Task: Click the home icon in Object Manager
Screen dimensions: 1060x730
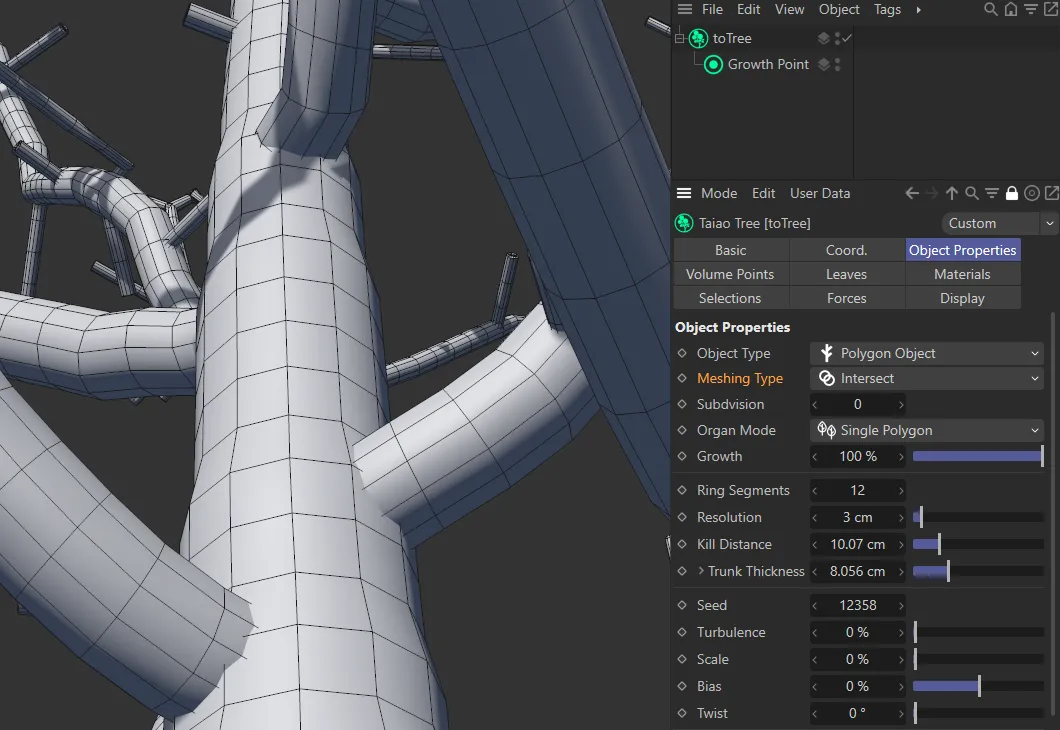Action: (1010, 9)
